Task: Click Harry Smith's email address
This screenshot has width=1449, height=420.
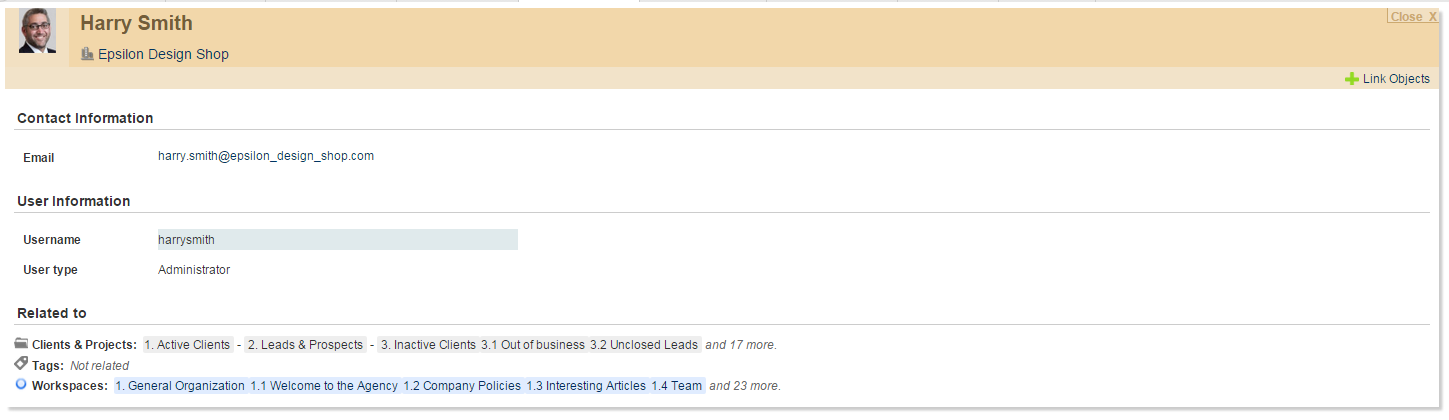Action: click(266, 156)
